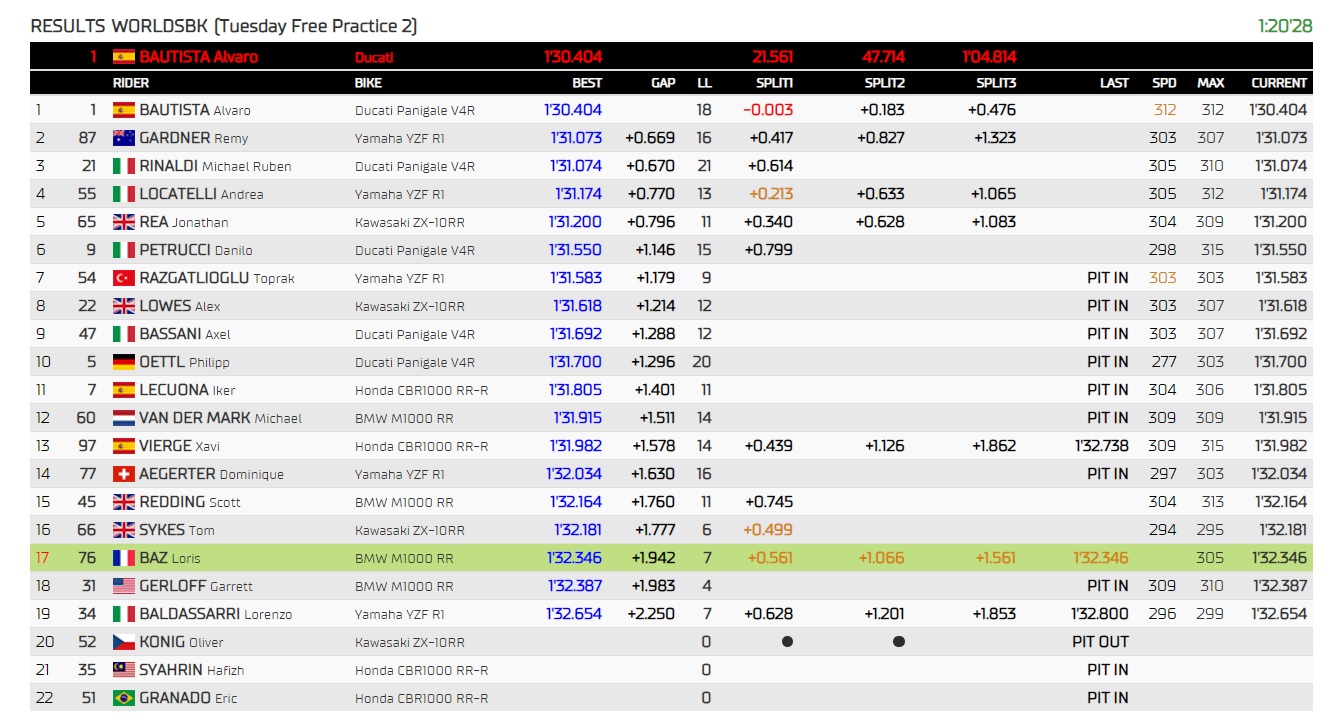Click max speed 315 for PETRUCCI
1336x724 pixels.
1211,250
